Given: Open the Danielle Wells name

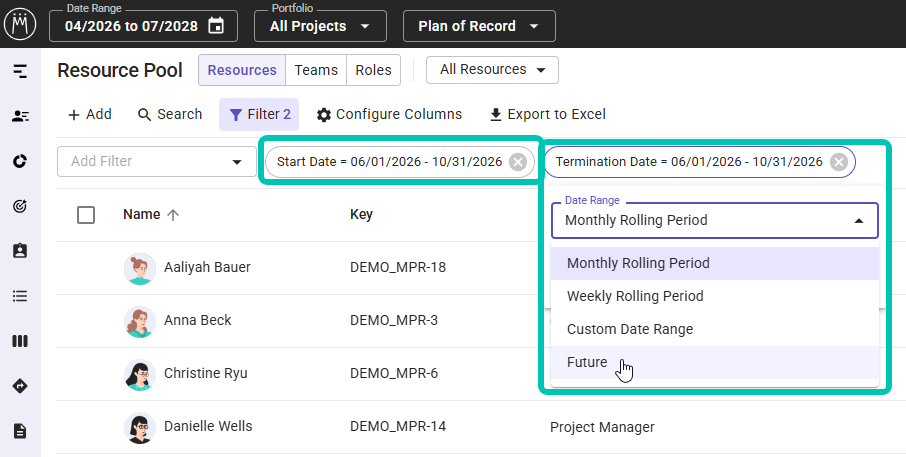Looking at the screenshot, I should pos(208,426).
